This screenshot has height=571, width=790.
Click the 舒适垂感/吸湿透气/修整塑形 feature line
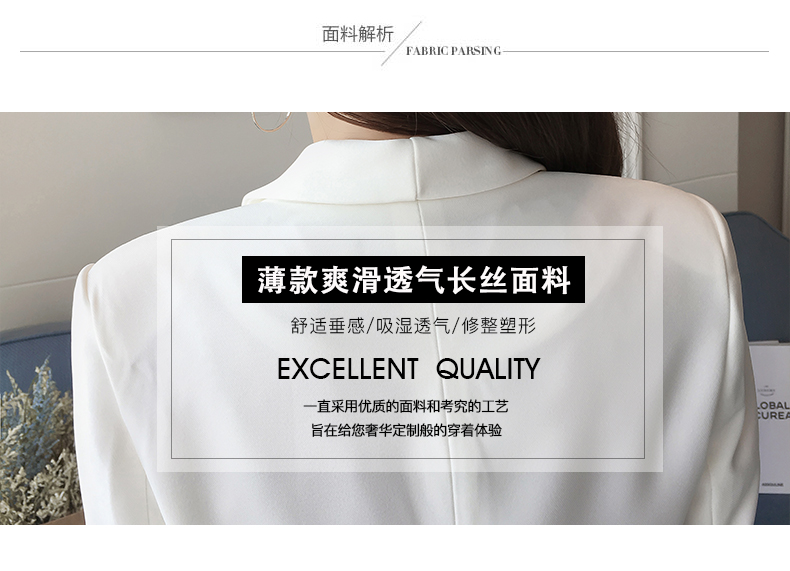pyautogui.click(x=413, y=326)
